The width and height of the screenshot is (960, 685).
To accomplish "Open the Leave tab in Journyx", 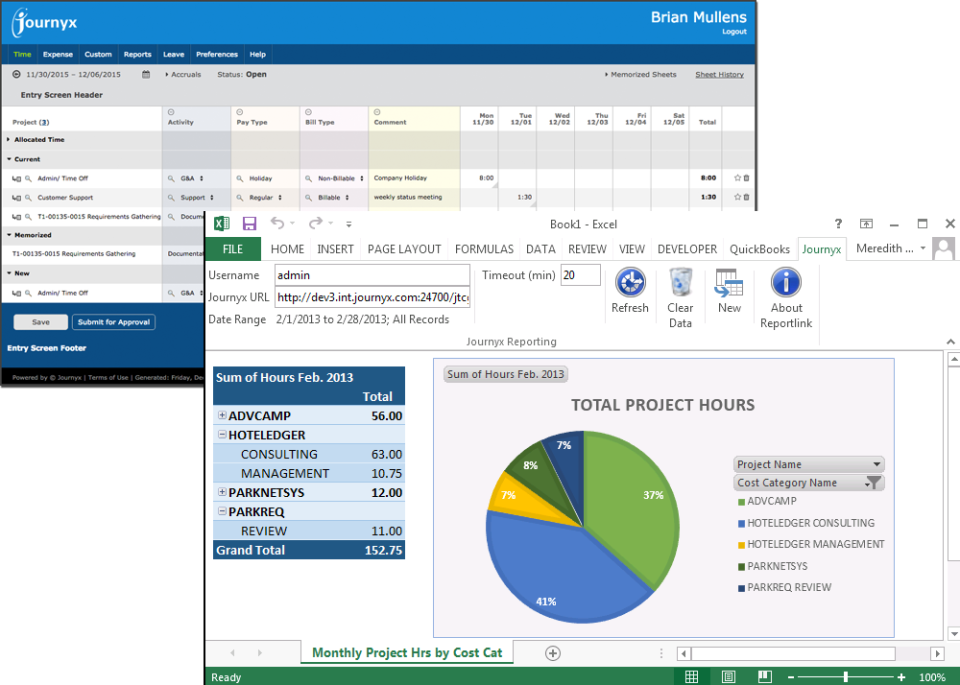I will [x=173, y=54].
